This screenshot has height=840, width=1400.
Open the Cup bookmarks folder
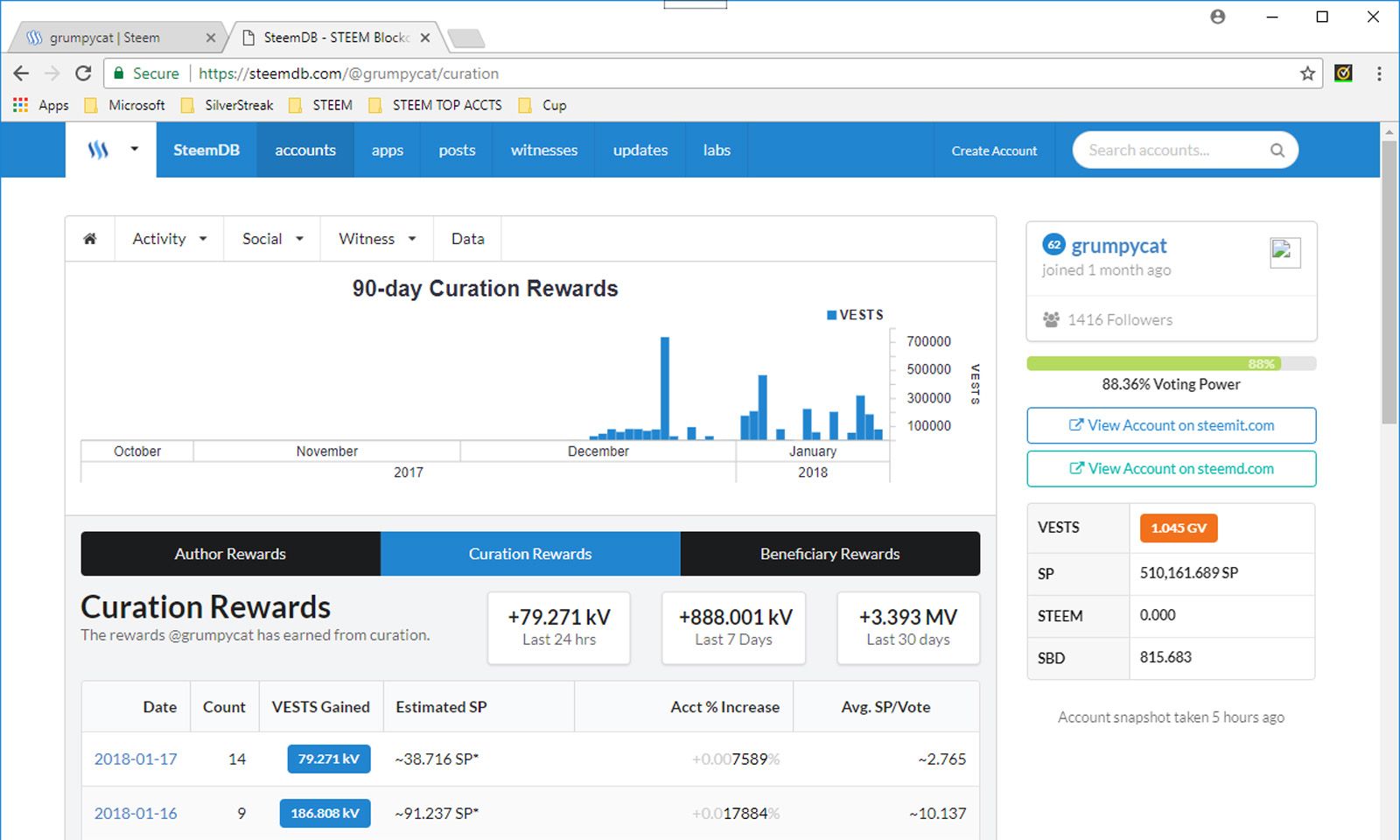coord(542,105)
